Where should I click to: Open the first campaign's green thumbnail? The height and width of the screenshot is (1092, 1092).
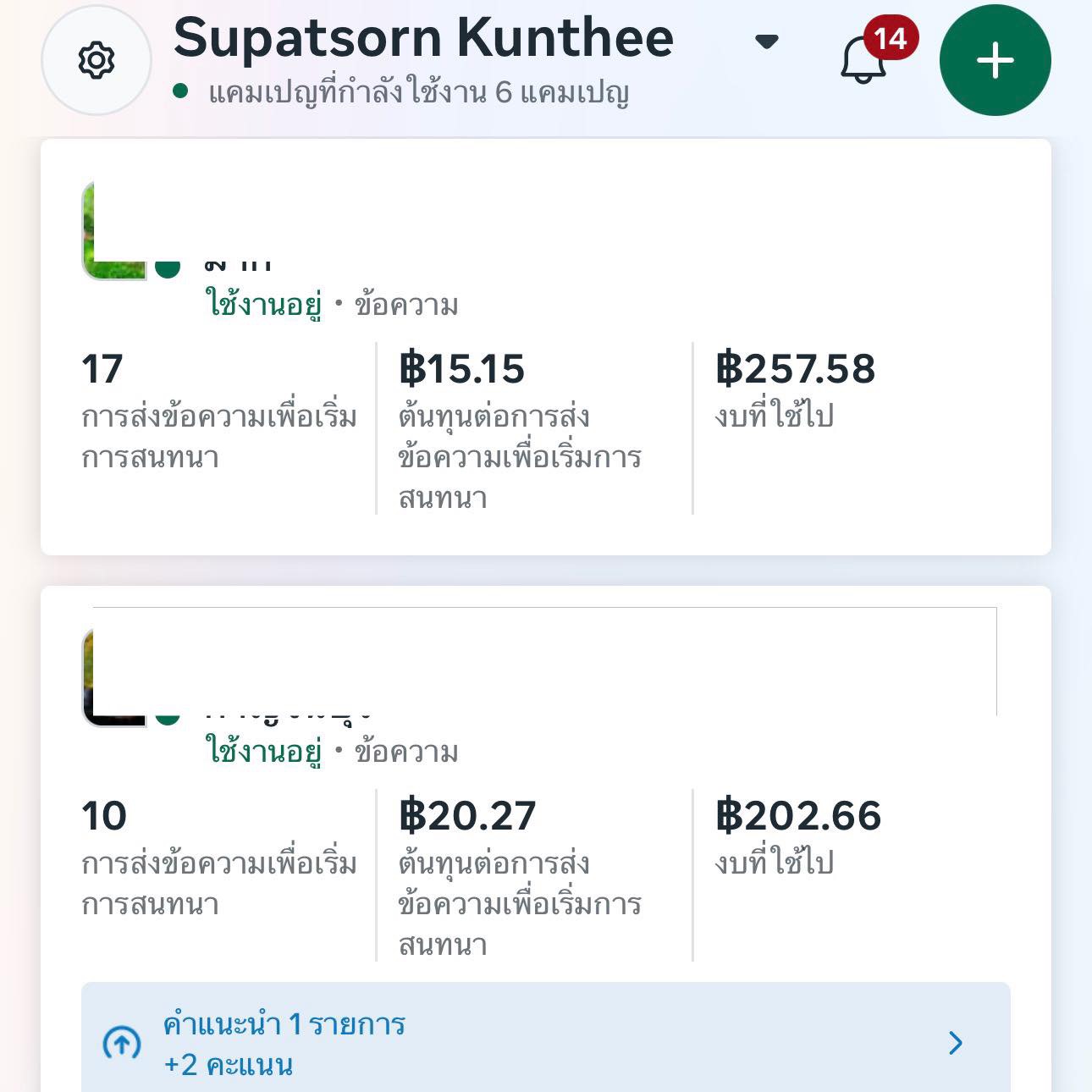113,230
